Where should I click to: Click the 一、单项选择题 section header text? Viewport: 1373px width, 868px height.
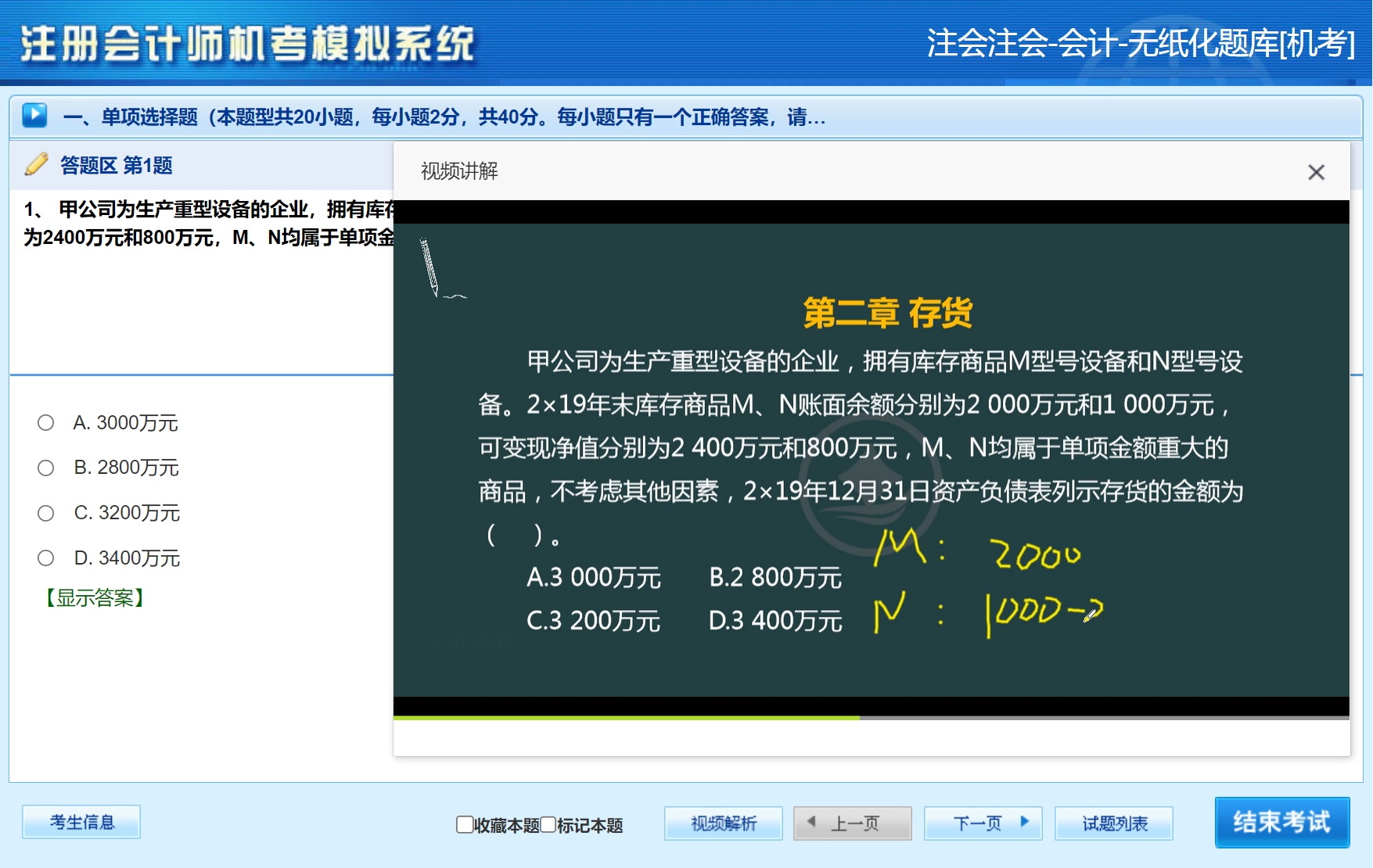pyautogui.click(x=444, y=117)
